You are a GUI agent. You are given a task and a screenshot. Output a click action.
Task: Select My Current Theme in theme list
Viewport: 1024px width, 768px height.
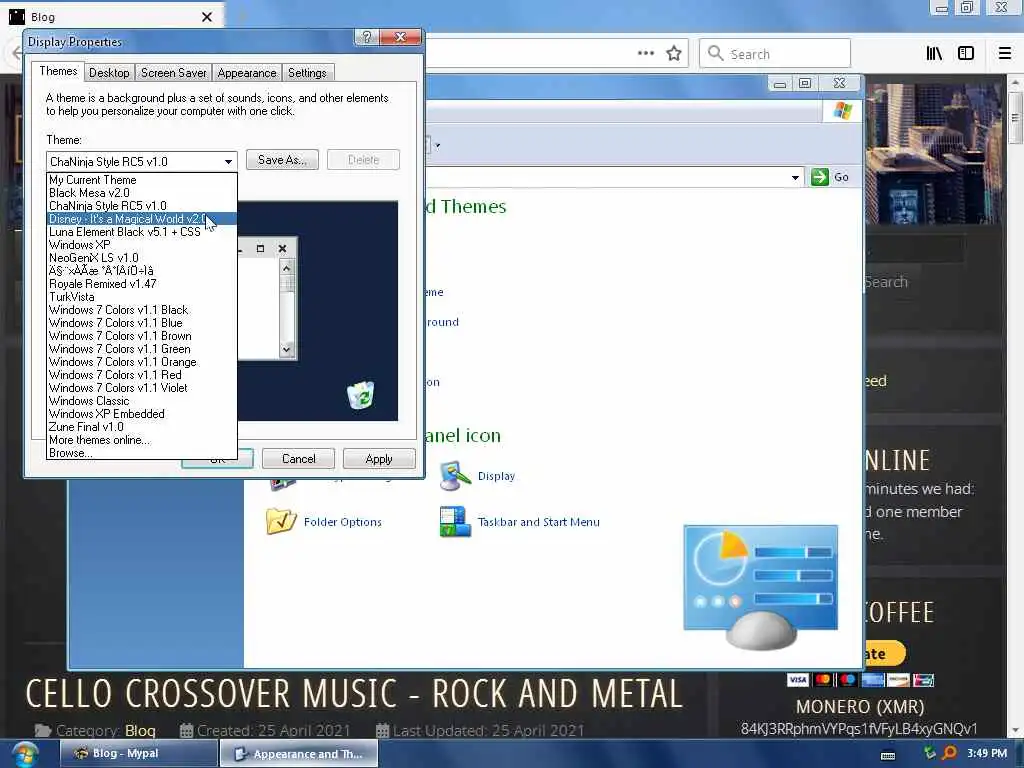pyautogui.click(x=142, y=180)
